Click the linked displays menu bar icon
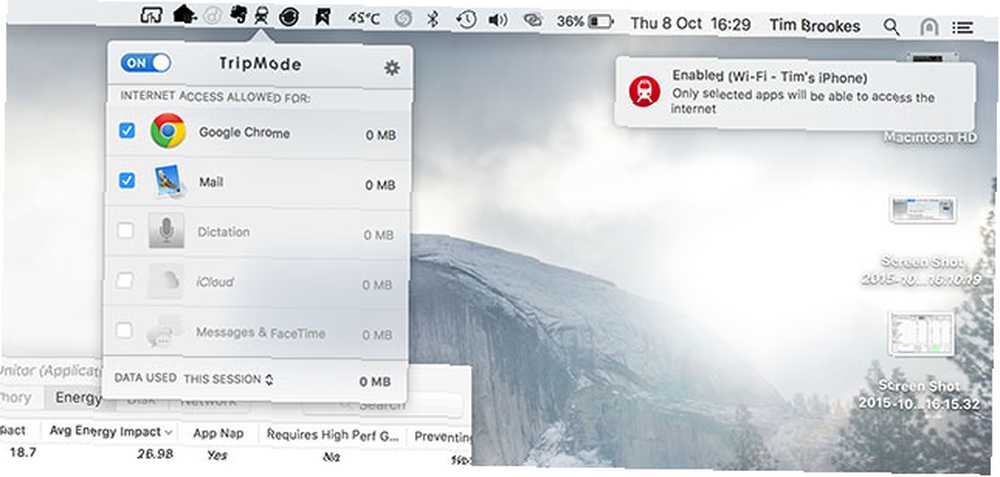 click(532, 21)
